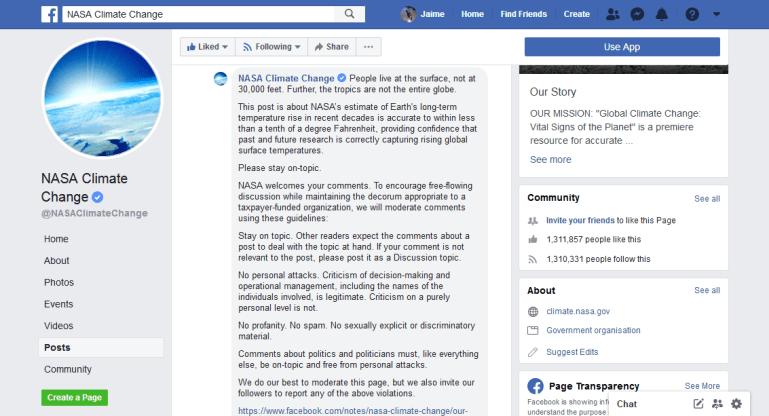
Task: Click the globe icon beside website
Action: (x=533, y=312)
